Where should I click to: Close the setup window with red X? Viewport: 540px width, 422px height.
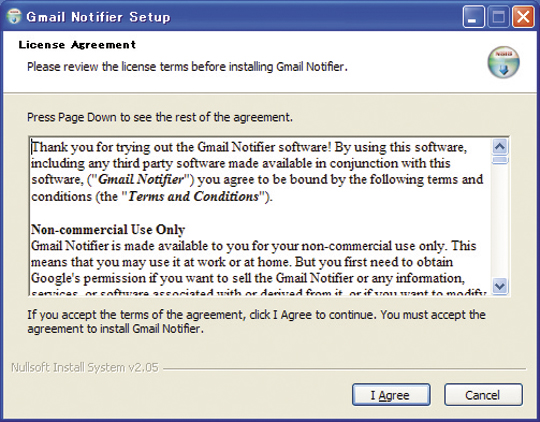pyautogui.click(x=523, y=17)
